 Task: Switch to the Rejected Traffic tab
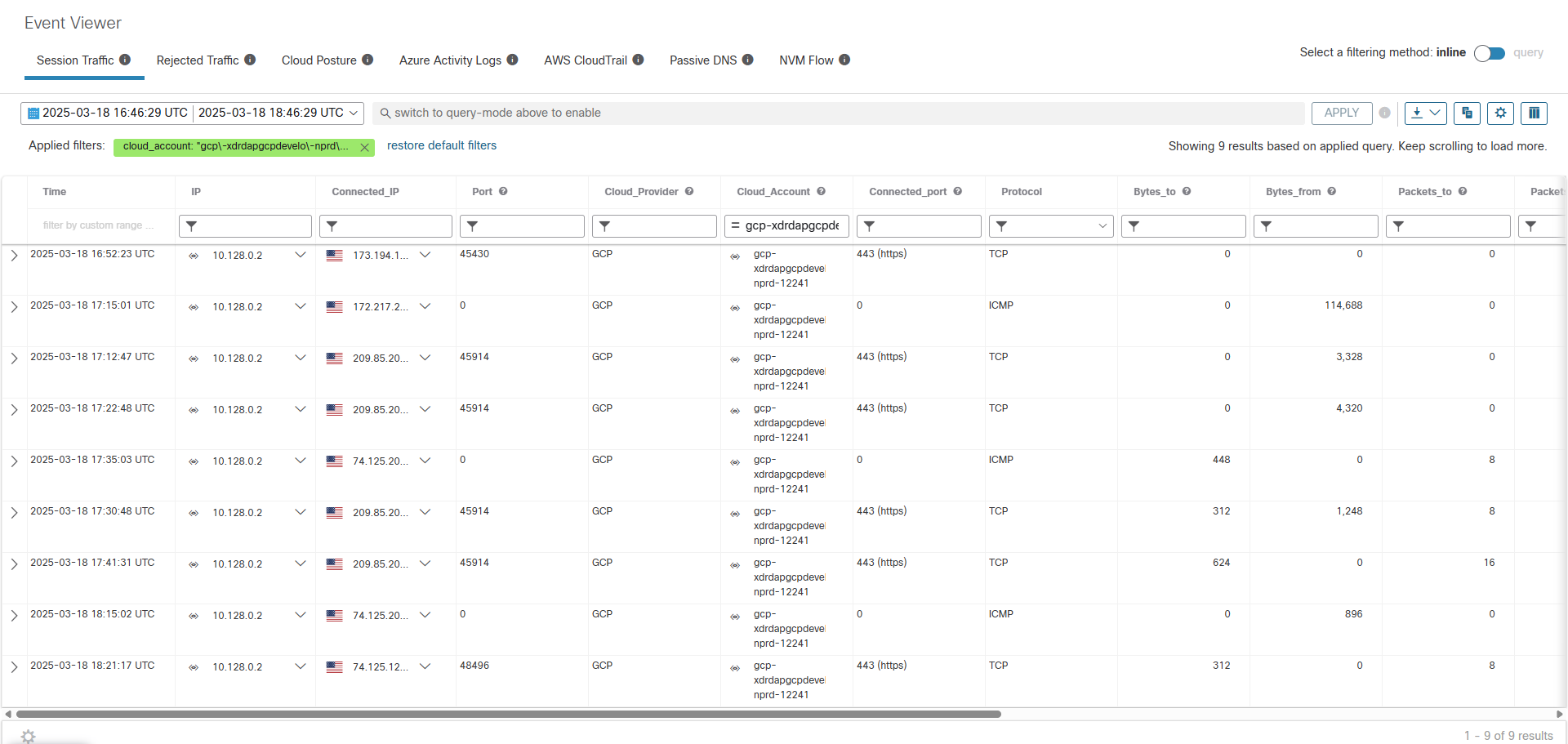tap(198, 60)
